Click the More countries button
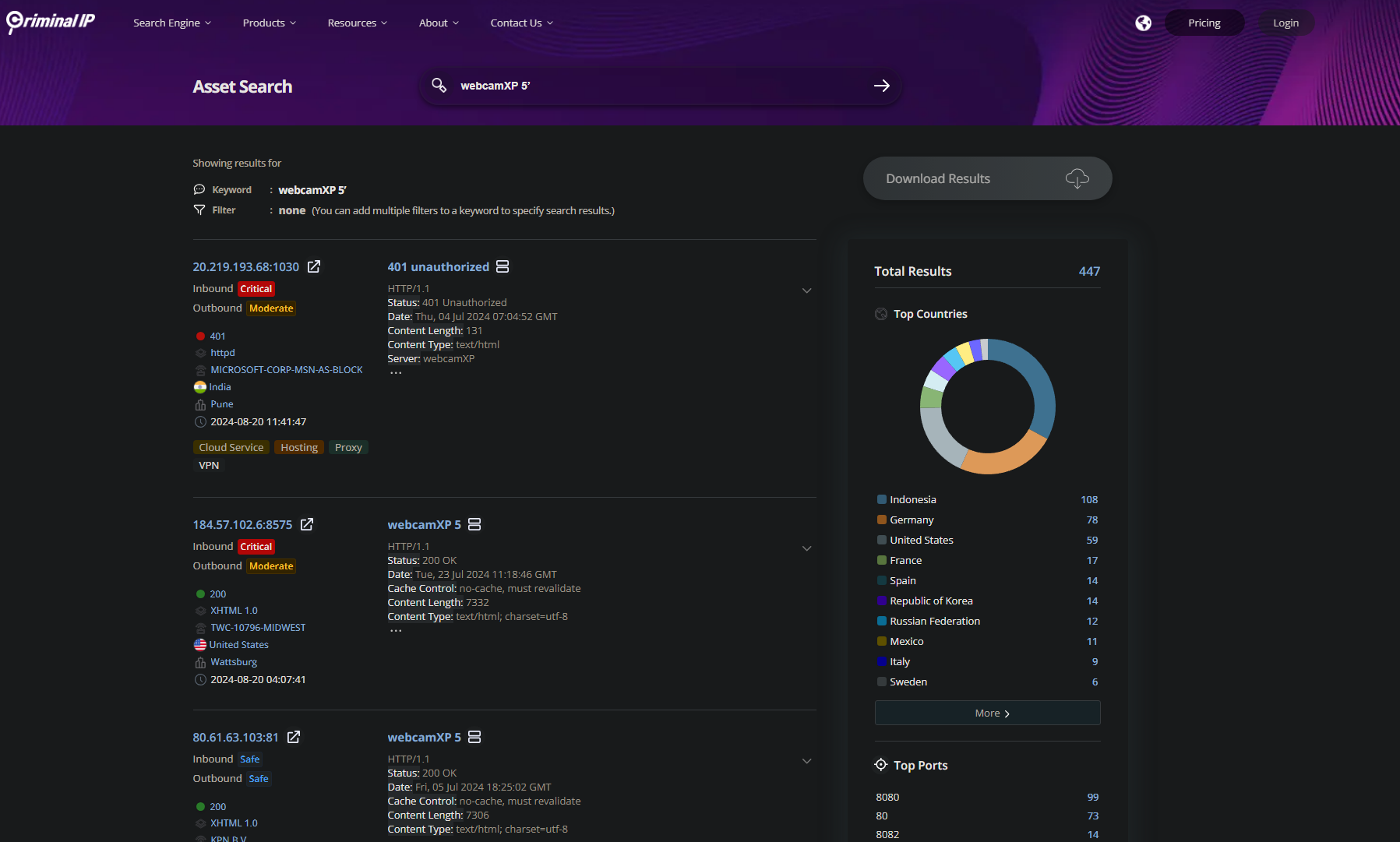The height and width of the screenshot is (842, 1400). click(987, 713)
